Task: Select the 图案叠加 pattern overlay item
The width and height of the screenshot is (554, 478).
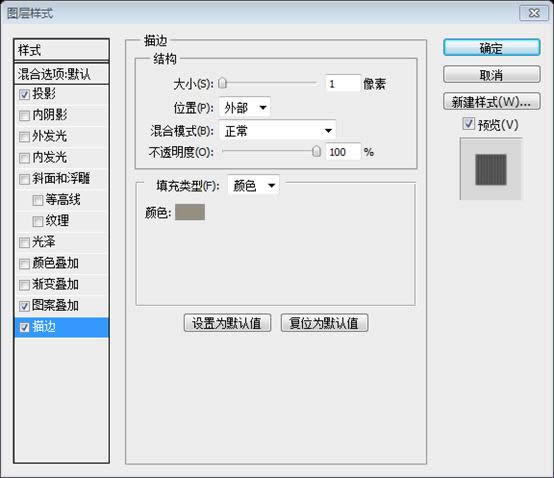Action: tap(61, 306)
